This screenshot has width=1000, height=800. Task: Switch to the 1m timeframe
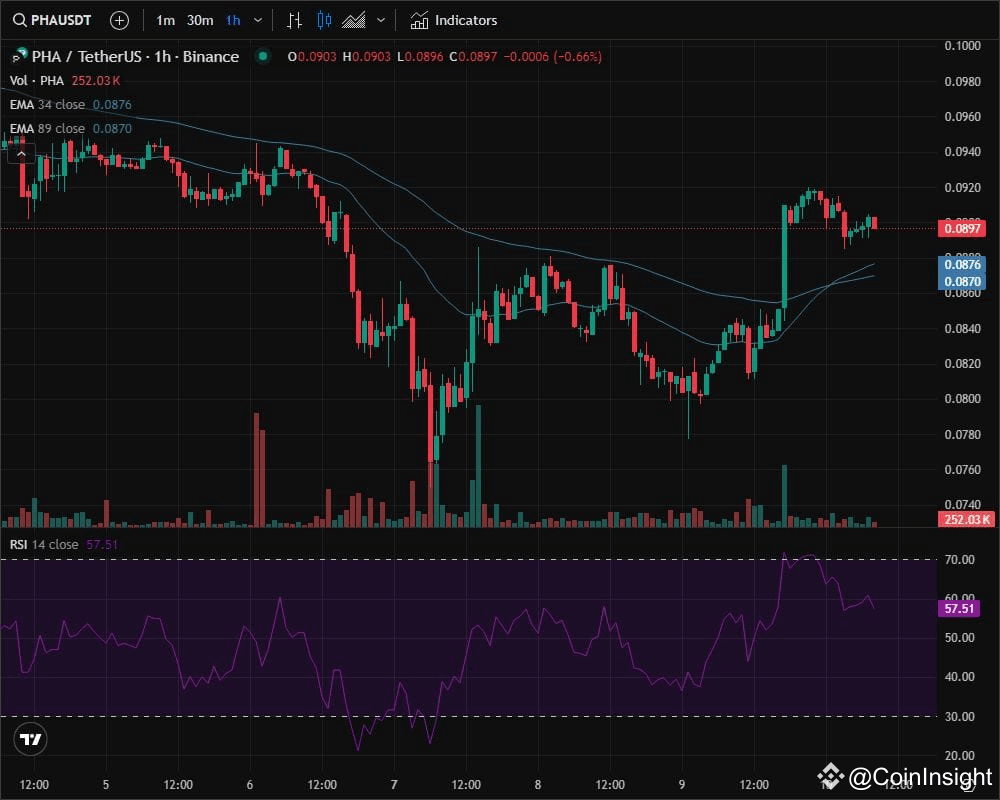tap(166, 19)
